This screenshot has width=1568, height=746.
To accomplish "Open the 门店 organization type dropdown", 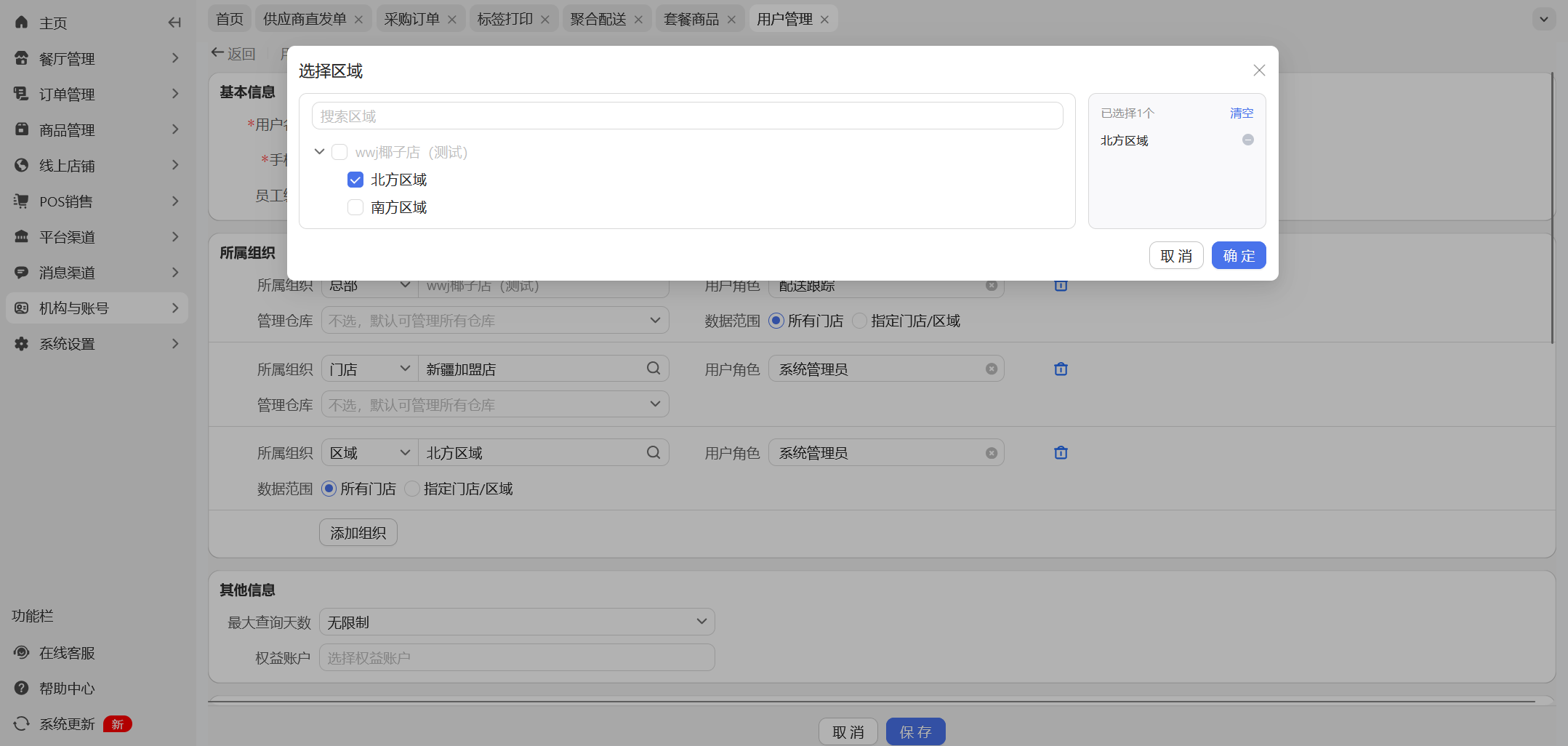I will (369, 369).
